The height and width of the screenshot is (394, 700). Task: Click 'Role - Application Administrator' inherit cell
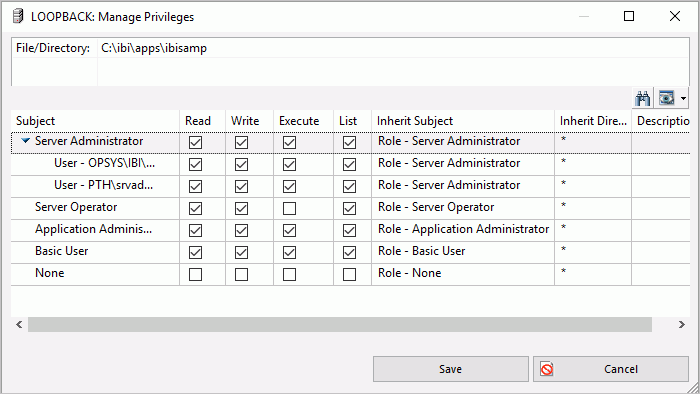pos(463,229)
